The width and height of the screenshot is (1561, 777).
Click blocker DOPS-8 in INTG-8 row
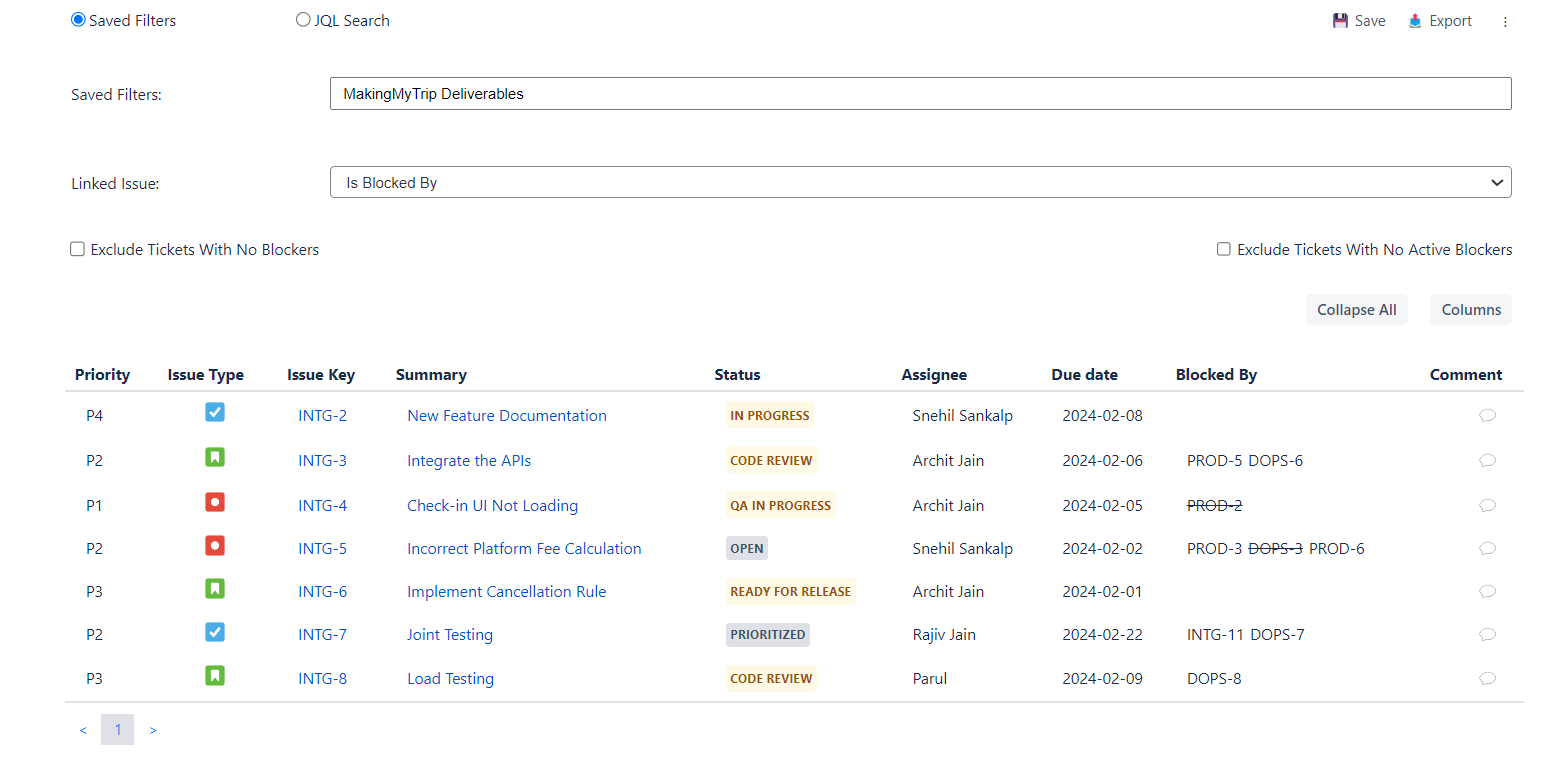click(x=1214, y=679)
